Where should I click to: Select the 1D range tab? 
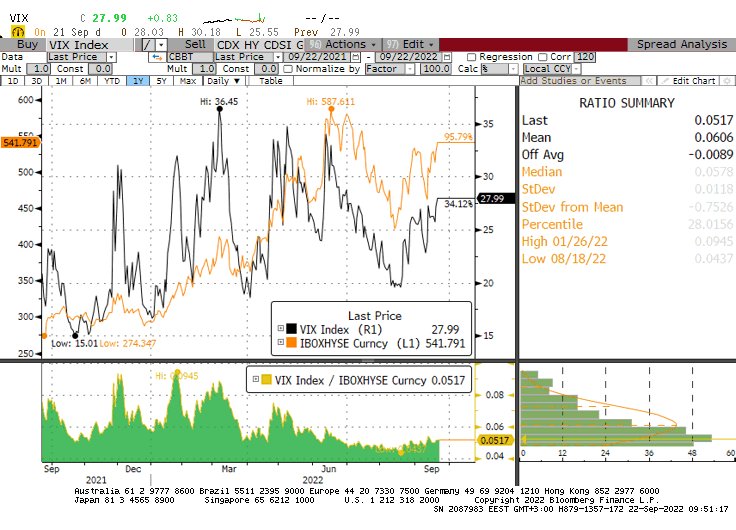[13, 81]
